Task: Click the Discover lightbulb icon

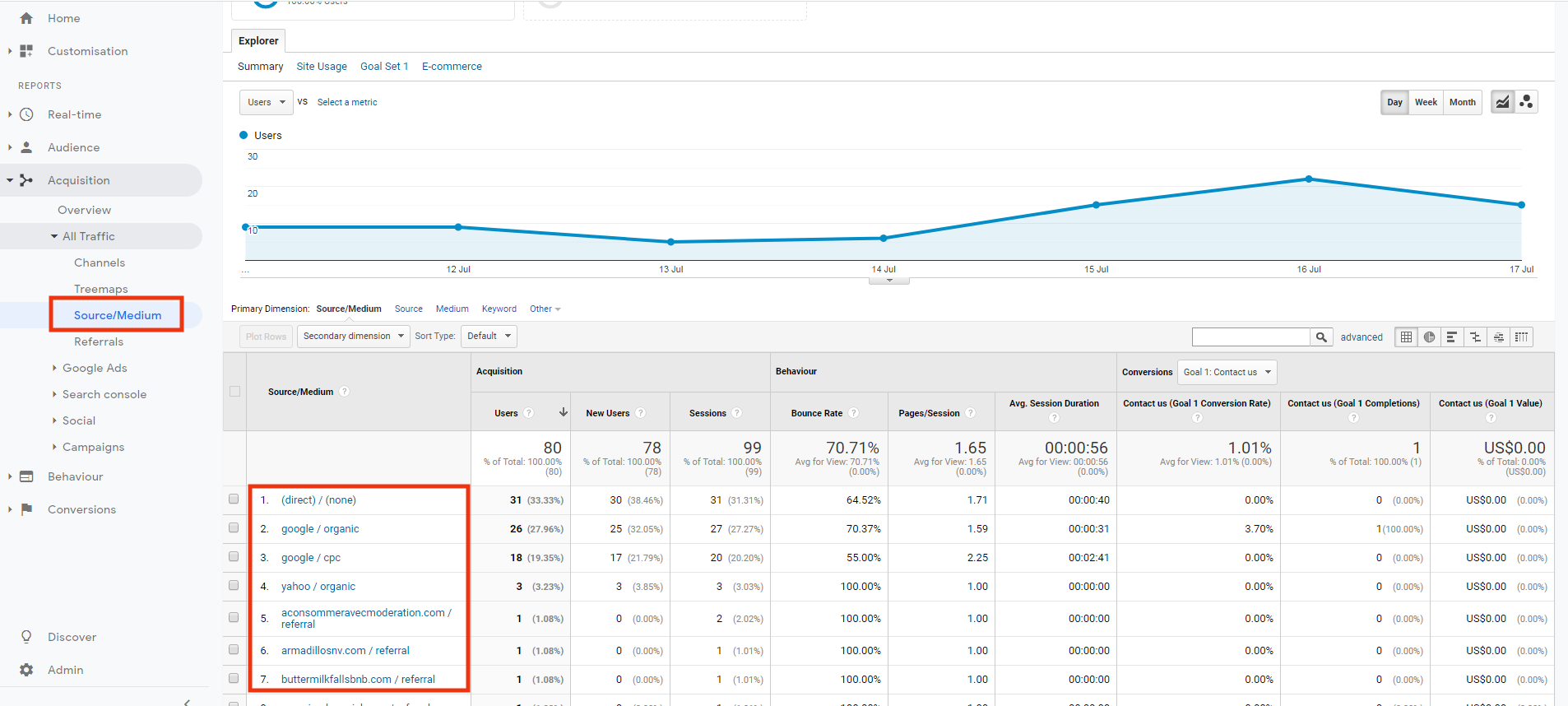Action: [x=26, y=637]
